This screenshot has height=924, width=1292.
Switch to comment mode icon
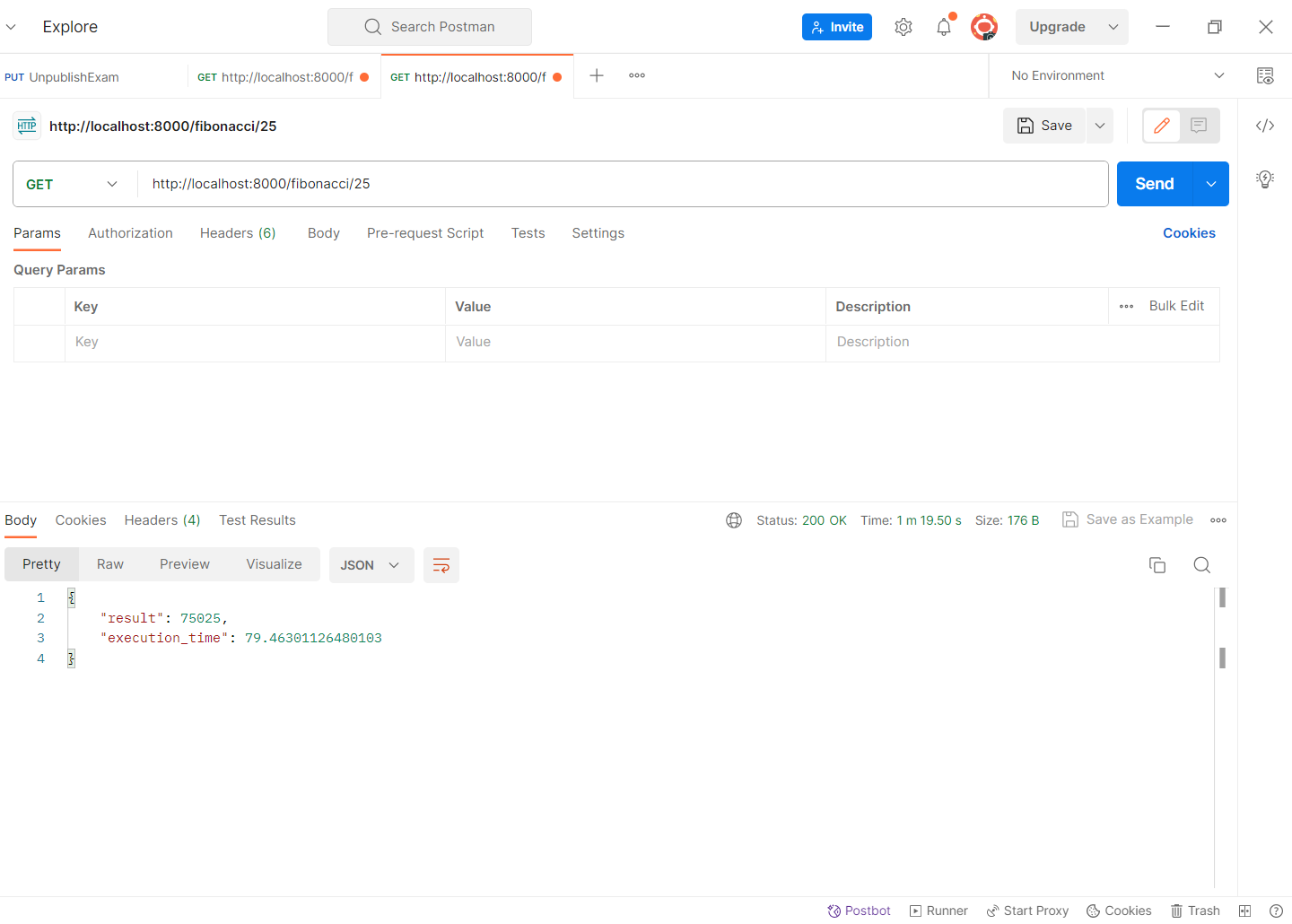click(1199, 126)
